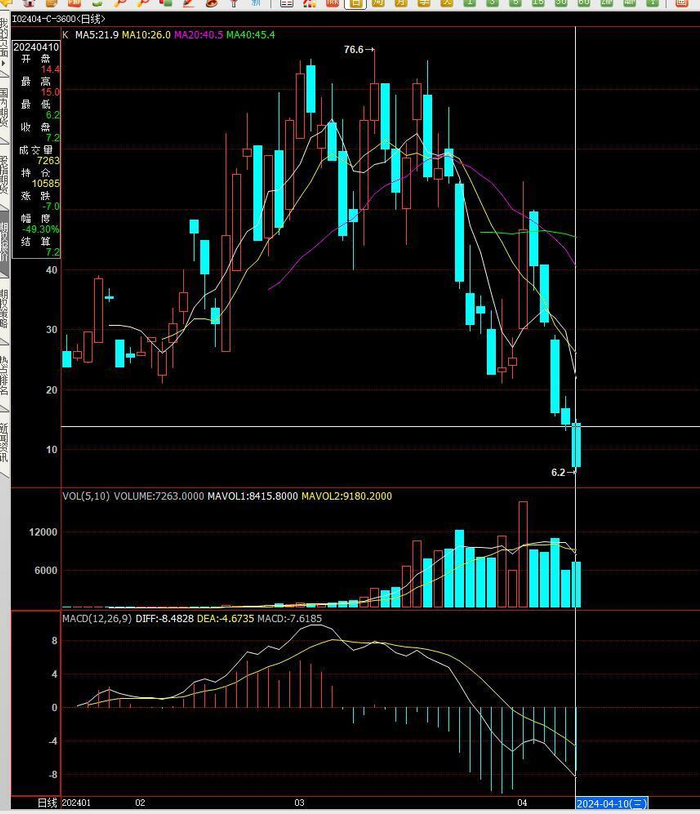This screenshot has height=814, width=700.
Task: Click the 03 month axis label
Action: pos(300,803)
